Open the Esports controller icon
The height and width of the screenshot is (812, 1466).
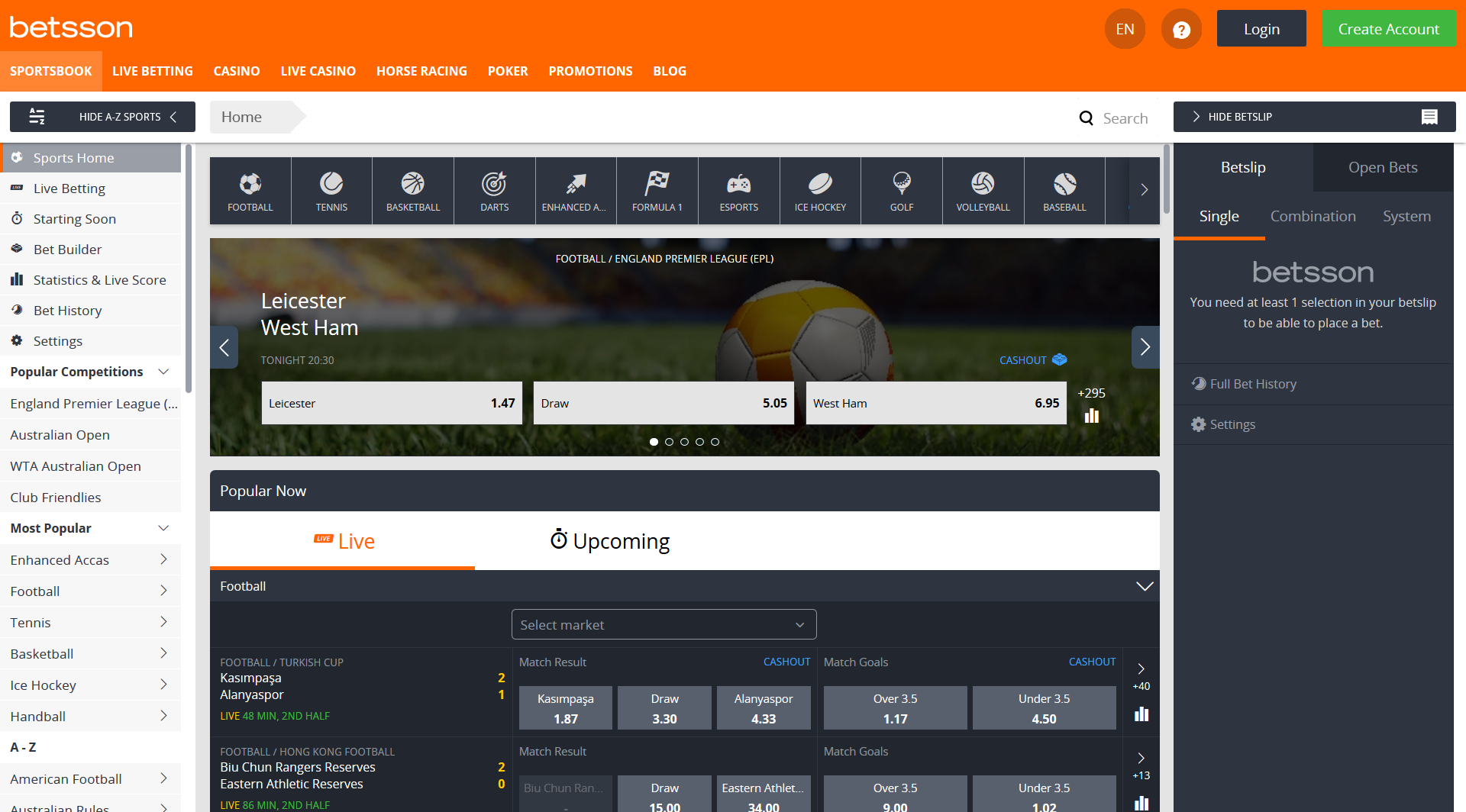coord(739,183)
